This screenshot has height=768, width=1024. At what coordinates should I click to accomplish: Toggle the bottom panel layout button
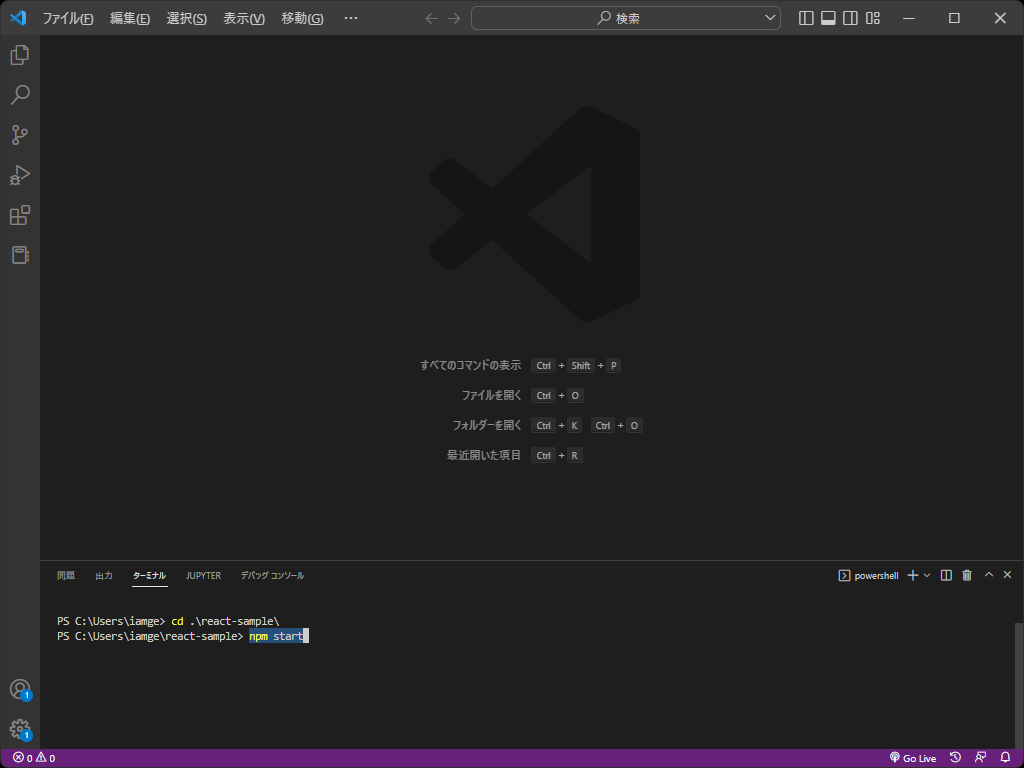[828, 18]
